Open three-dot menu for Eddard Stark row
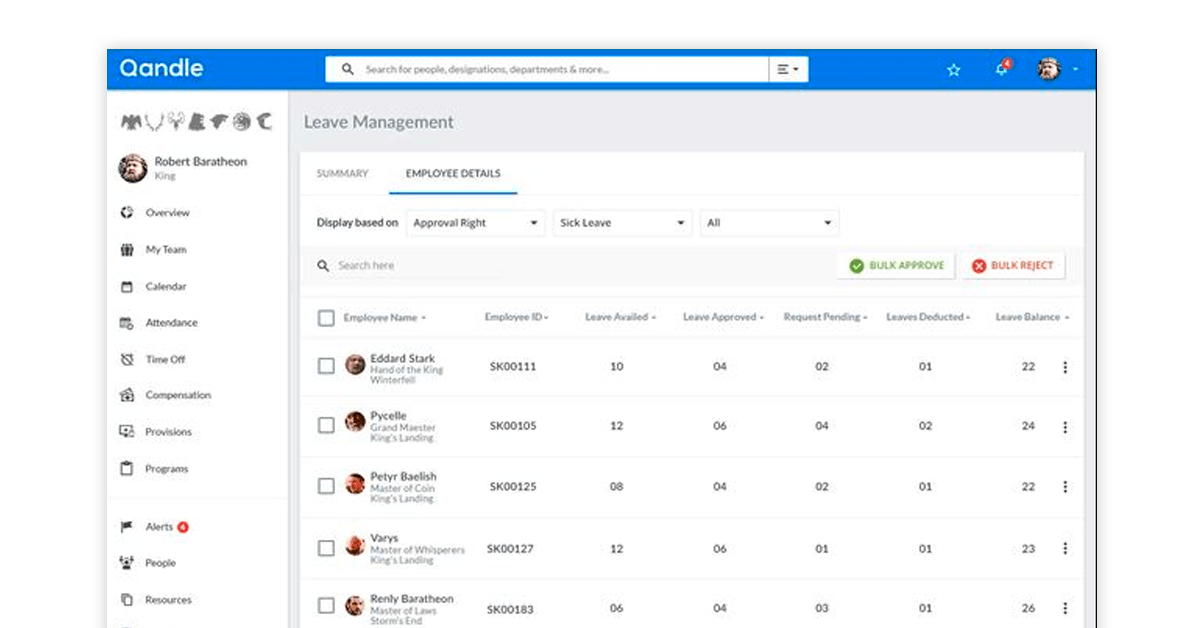Screen dimensions: 1200x628 click(x=1065, y=367)
